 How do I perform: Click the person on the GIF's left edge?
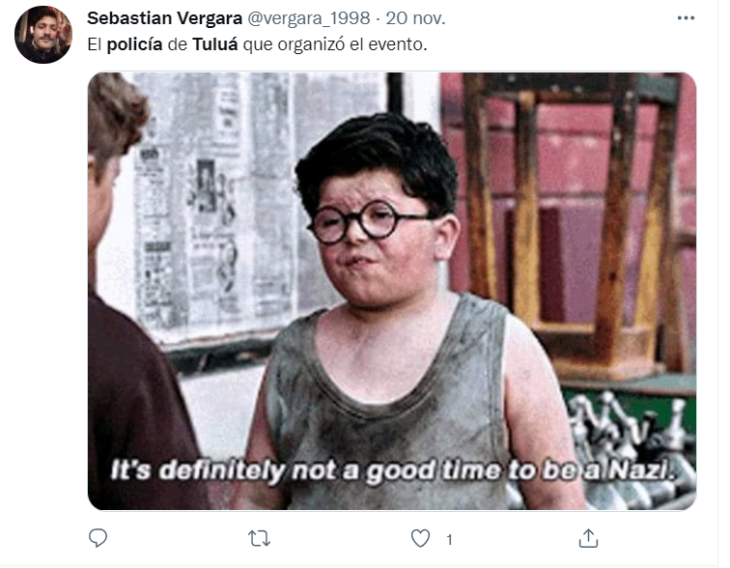[135, 291]
